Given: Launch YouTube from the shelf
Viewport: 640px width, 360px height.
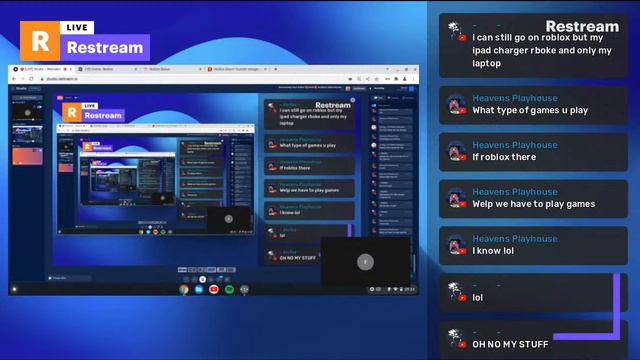Looking at the screenshot, I should pyautogui.click(x=213, y=289).
